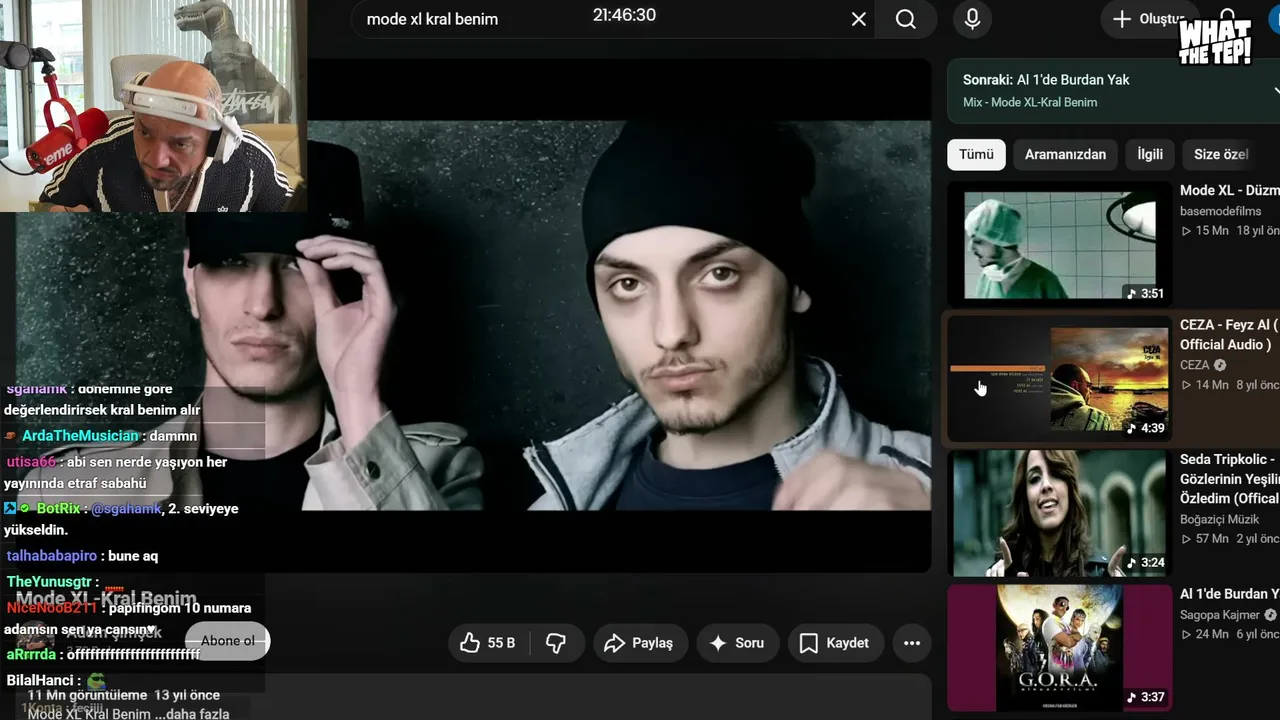Click the '15 Mn' view count under basemodefilms
Viewport: 1280px width, 720px height.
tap(1205, 231)
